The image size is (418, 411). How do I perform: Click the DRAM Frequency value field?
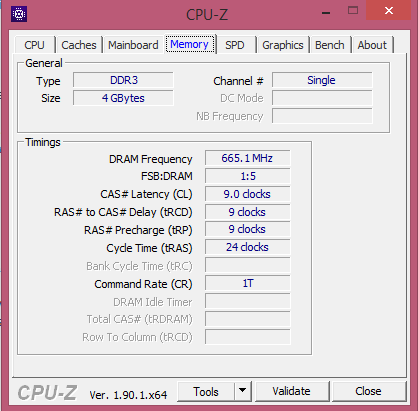click(x=247, y=158)
